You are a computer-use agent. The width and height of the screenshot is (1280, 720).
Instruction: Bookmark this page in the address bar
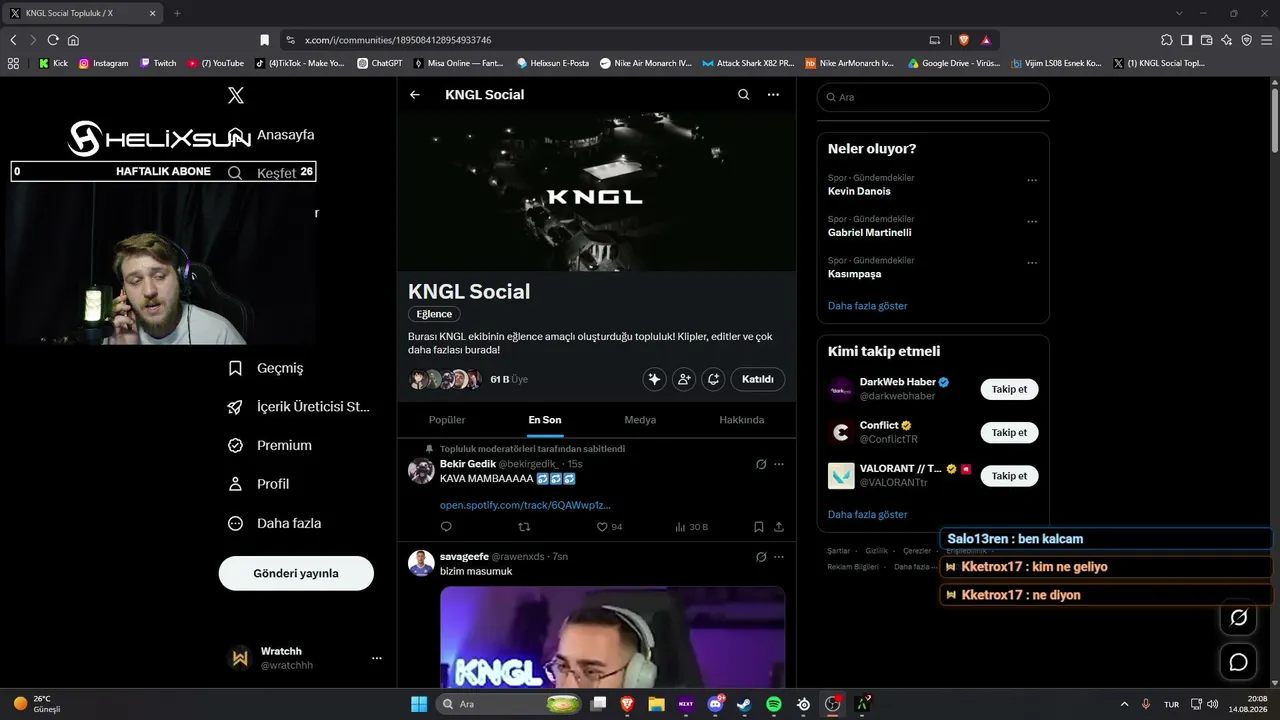pos(264,40)
